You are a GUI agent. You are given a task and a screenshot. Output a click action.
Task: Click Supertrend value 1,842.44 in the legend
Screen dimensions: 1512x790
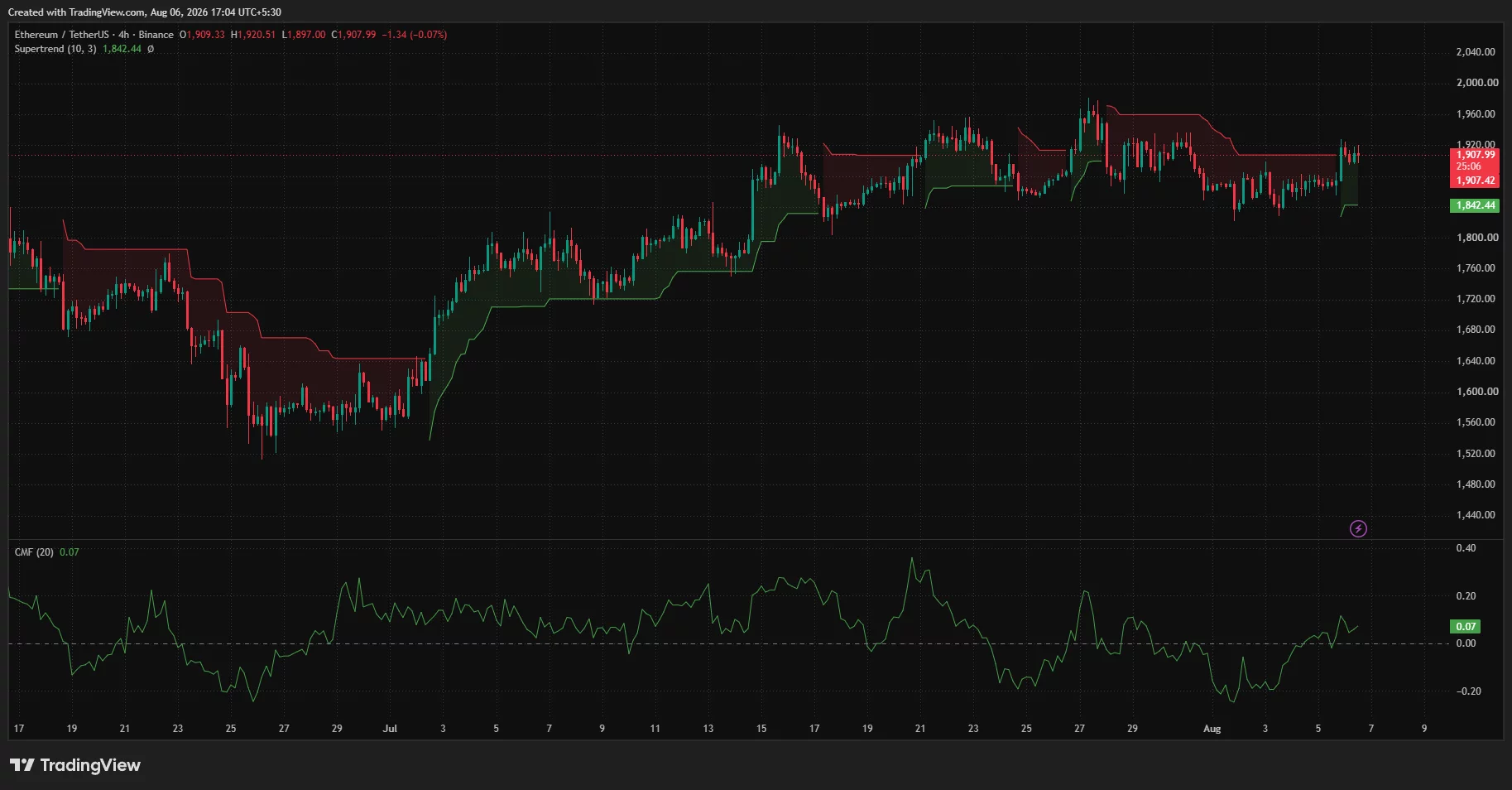click(122, 50)
